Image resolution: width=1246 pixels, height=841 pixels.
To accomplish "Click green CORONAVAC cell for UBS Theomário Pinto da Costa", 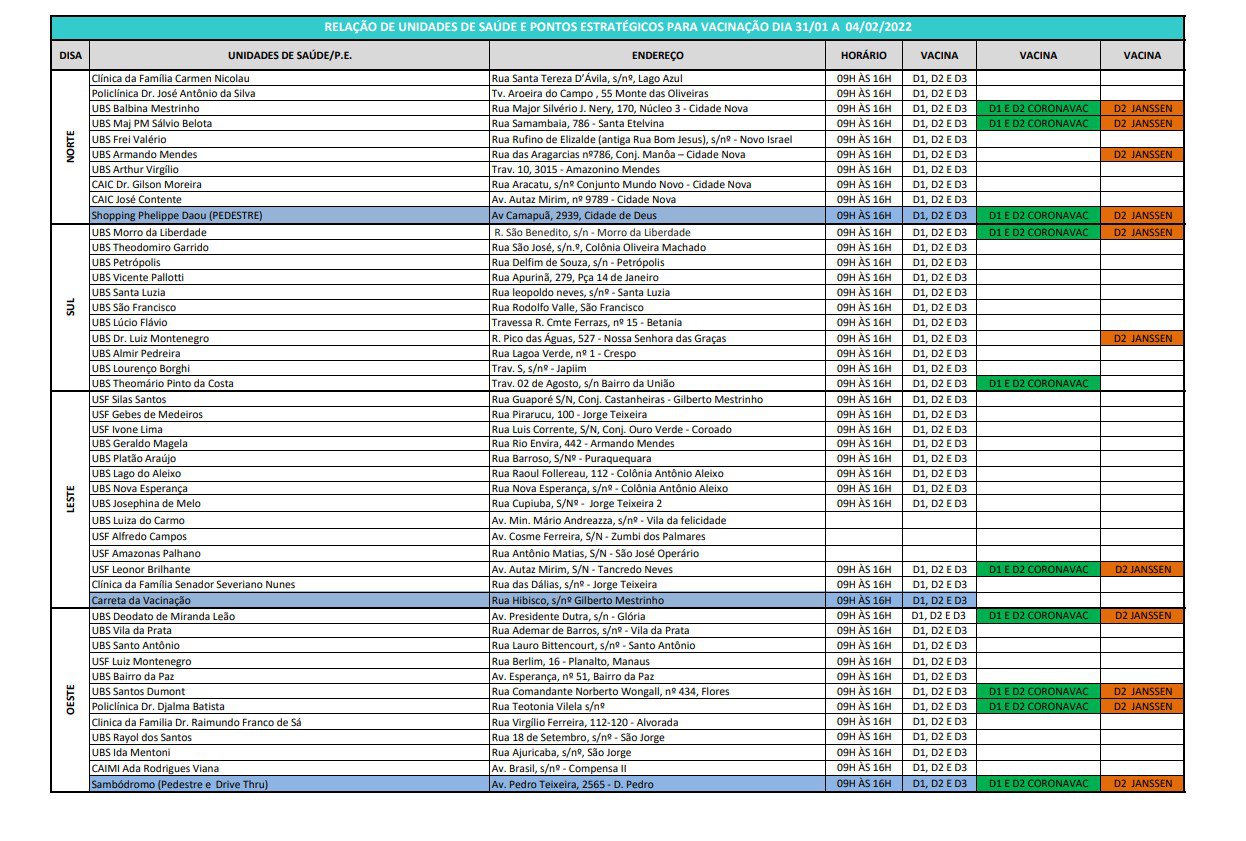I will [x=1037, y=384].
